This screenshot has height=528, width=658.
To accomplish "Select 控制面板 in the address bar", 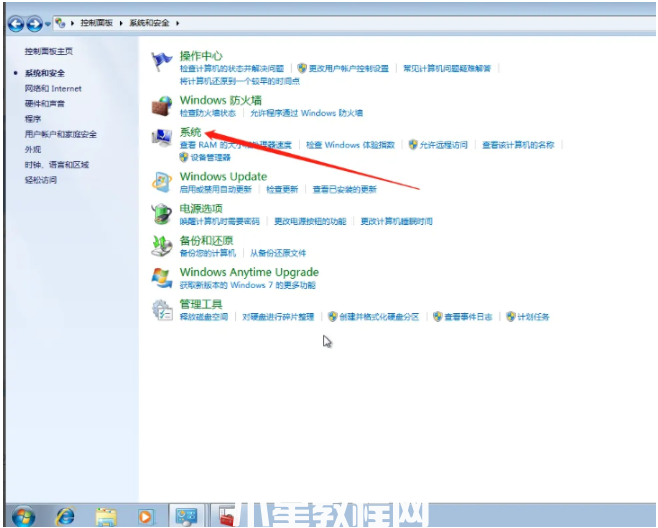I will [97, 23].
